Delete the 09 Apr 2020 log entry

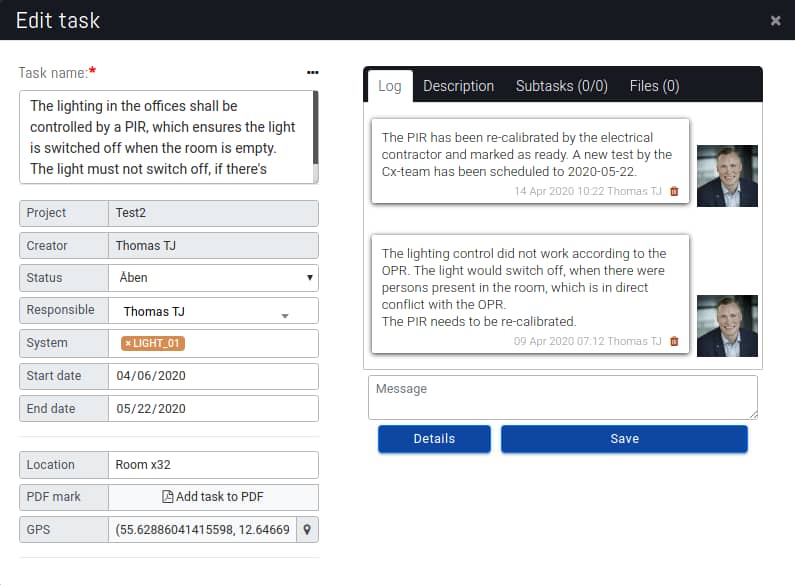pos(674,341)
